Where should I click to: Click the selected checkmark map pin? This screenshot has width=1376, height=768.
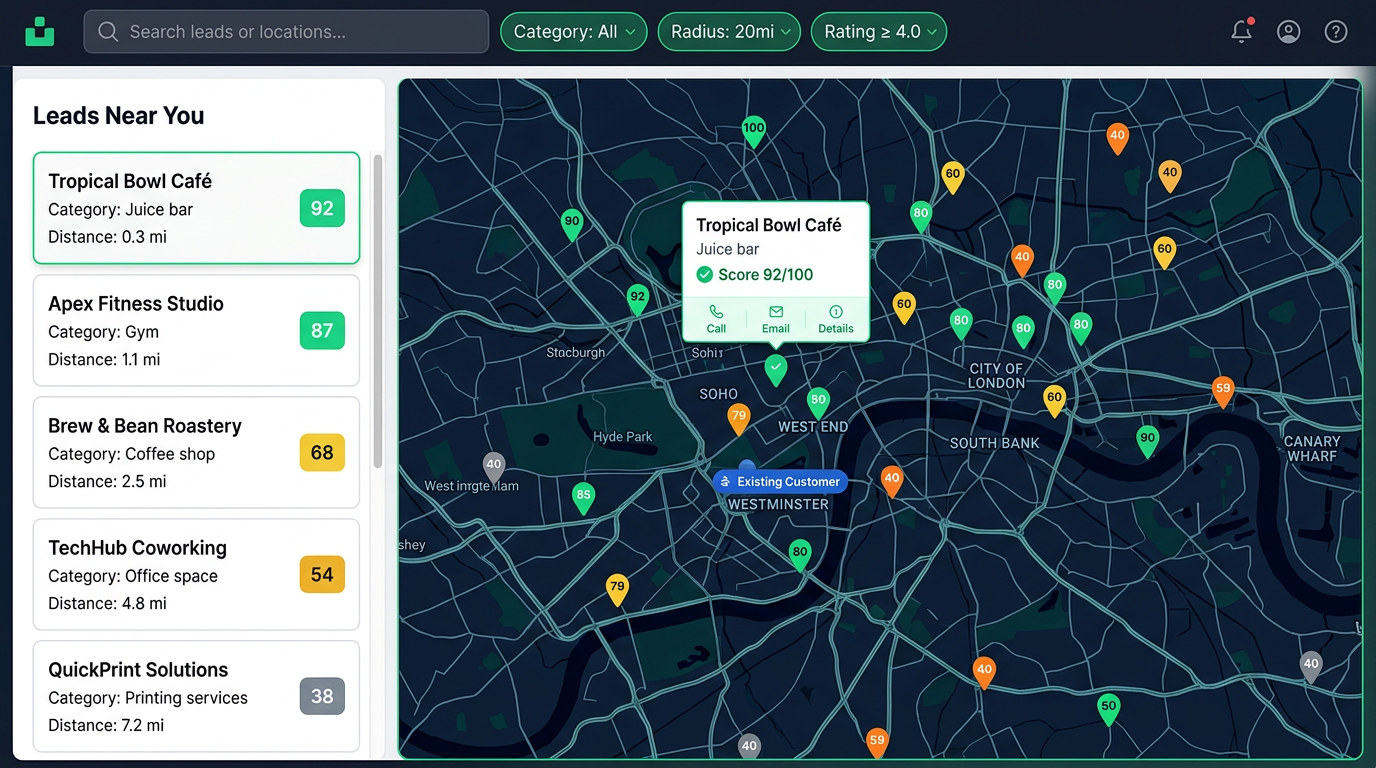click(776, 370)
